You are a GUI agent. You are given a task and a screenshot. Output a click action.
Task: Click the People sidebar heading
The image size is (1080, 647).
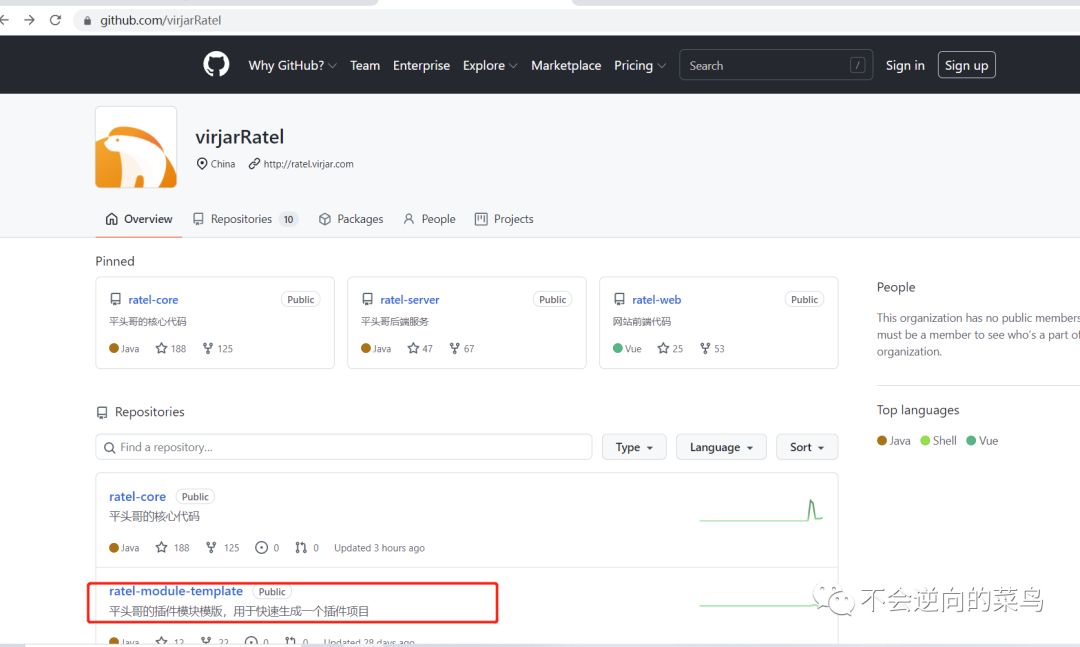[x=895, y=287]
